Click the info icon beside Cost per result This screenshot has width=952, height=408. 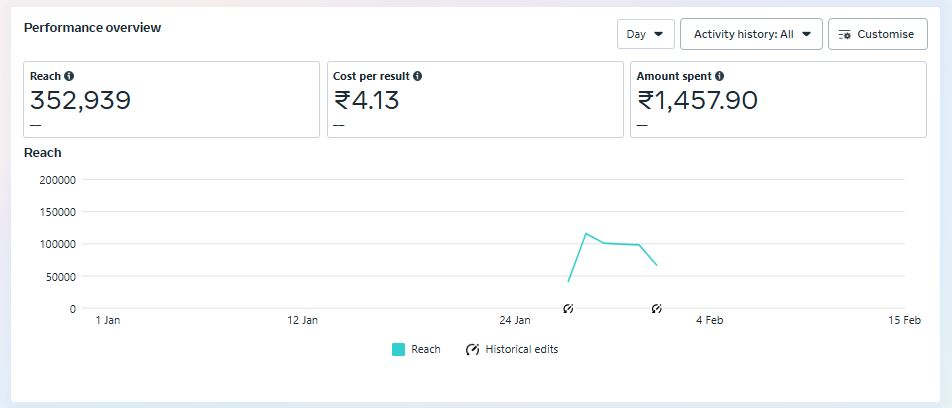[417, 76]
